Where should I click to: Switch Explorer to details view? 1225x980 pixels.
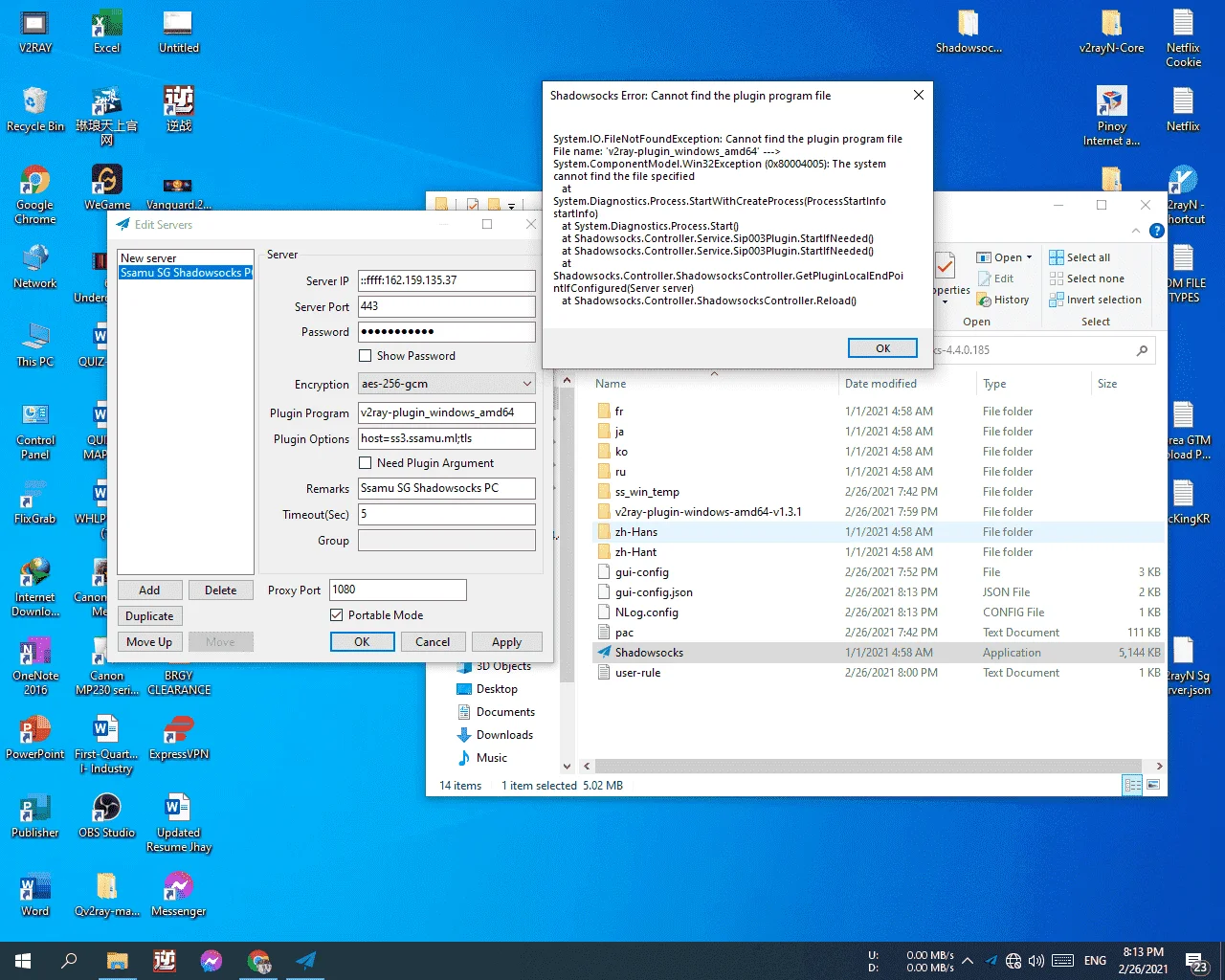pos(1132,785)
